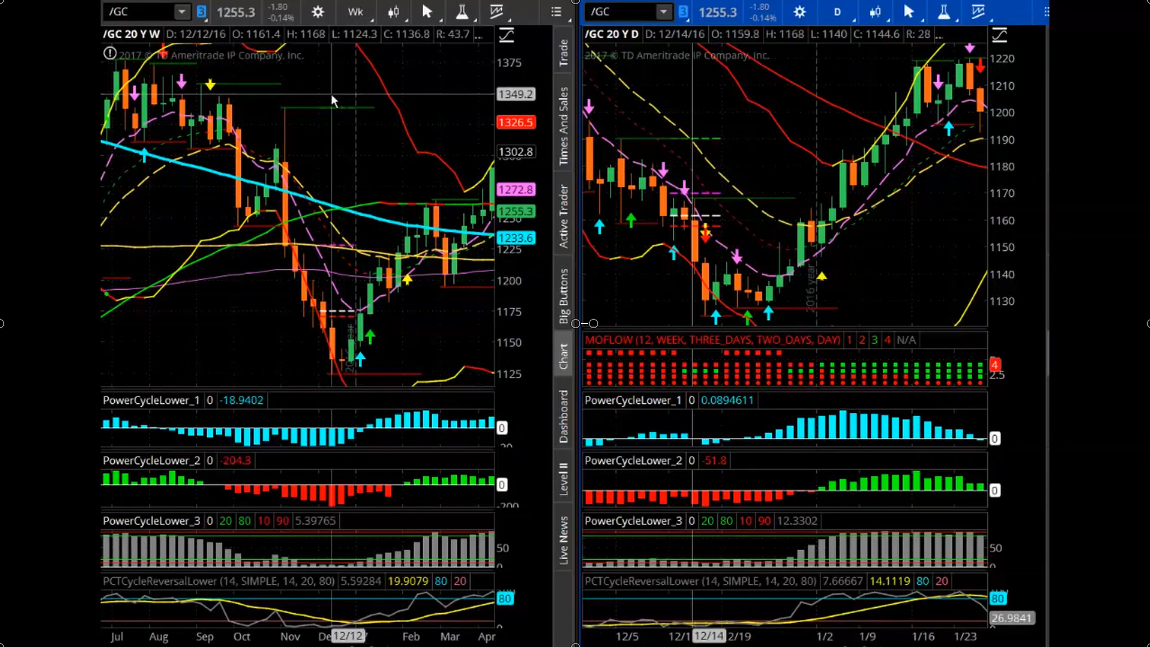Open studies flask icon in left chart
This screenshot has height=647, width=1150.
pos(462,12)
